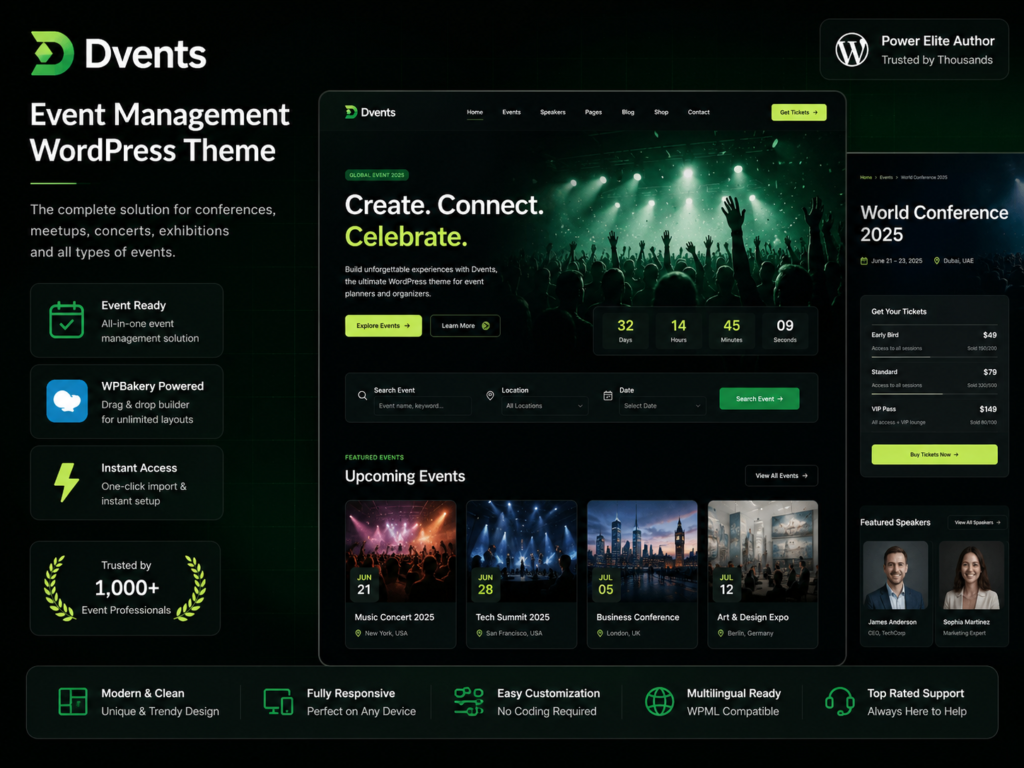Viewport: 1024px width, 768px height.
Task: Open the Speakers menu item
Action: pos(552,112)
